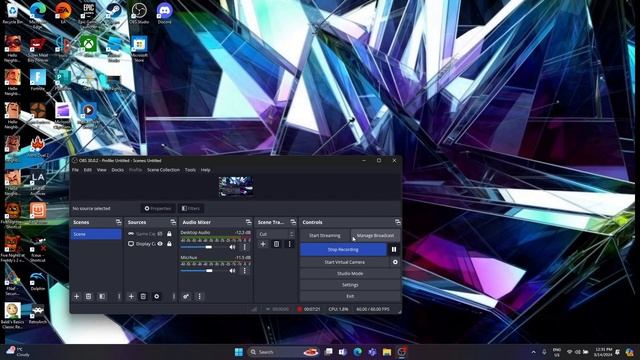Open the Scene Collection menu
640x360 pixels.
(x=163, y=170)
